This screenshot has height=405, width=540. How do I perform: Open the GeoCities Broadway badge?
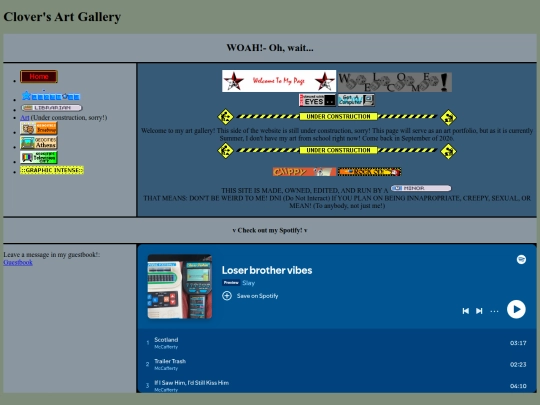click(39, 128)
